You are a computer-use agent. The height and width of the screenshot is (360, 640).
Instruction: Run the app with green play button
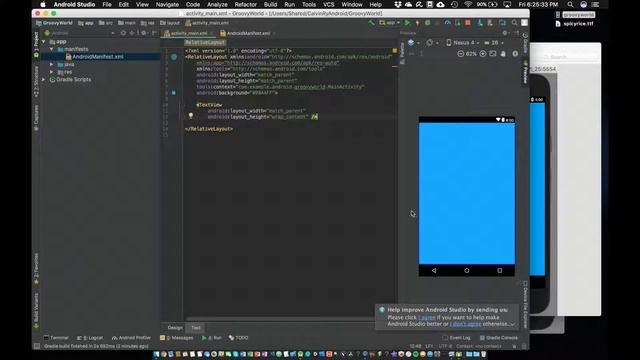click(x=407, y=23)
